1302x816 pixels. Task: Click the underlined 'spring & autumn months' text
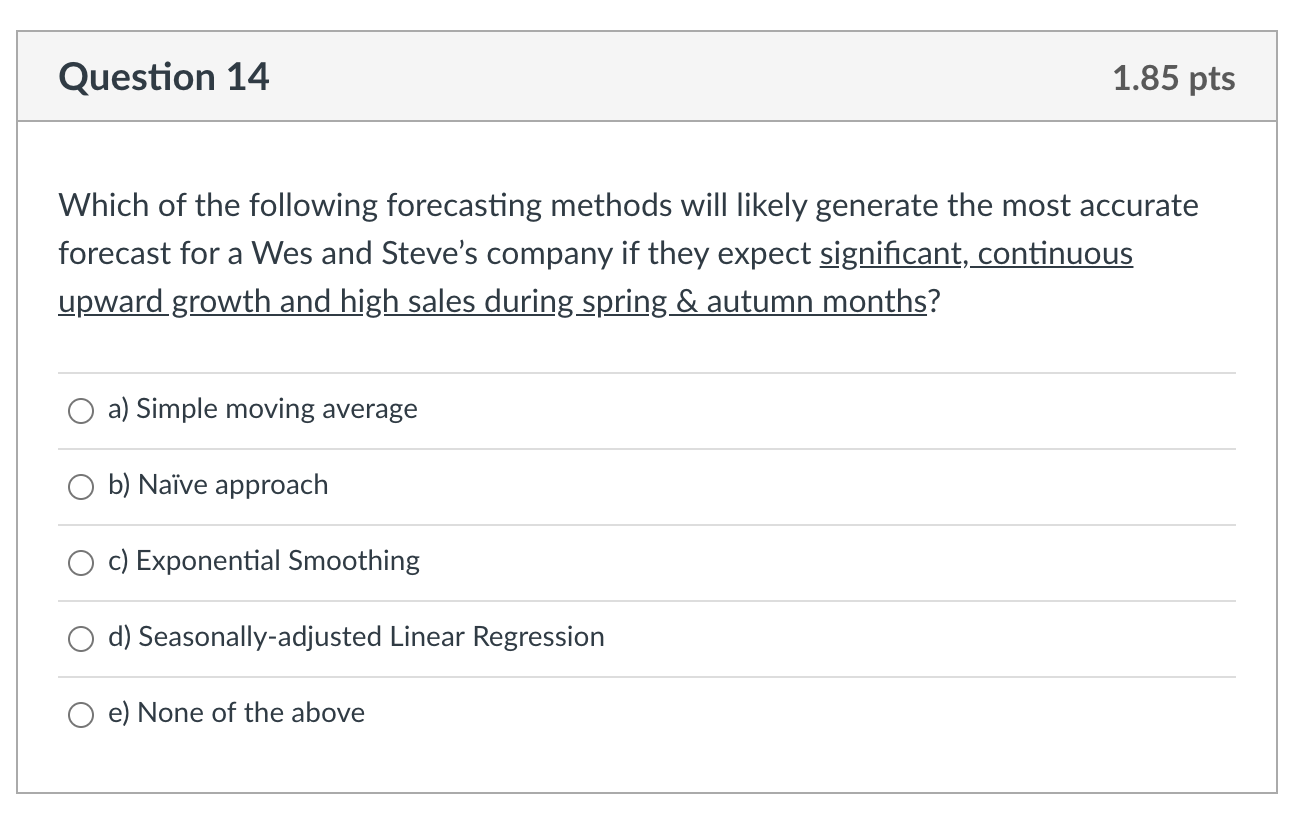tap(750, 302)
